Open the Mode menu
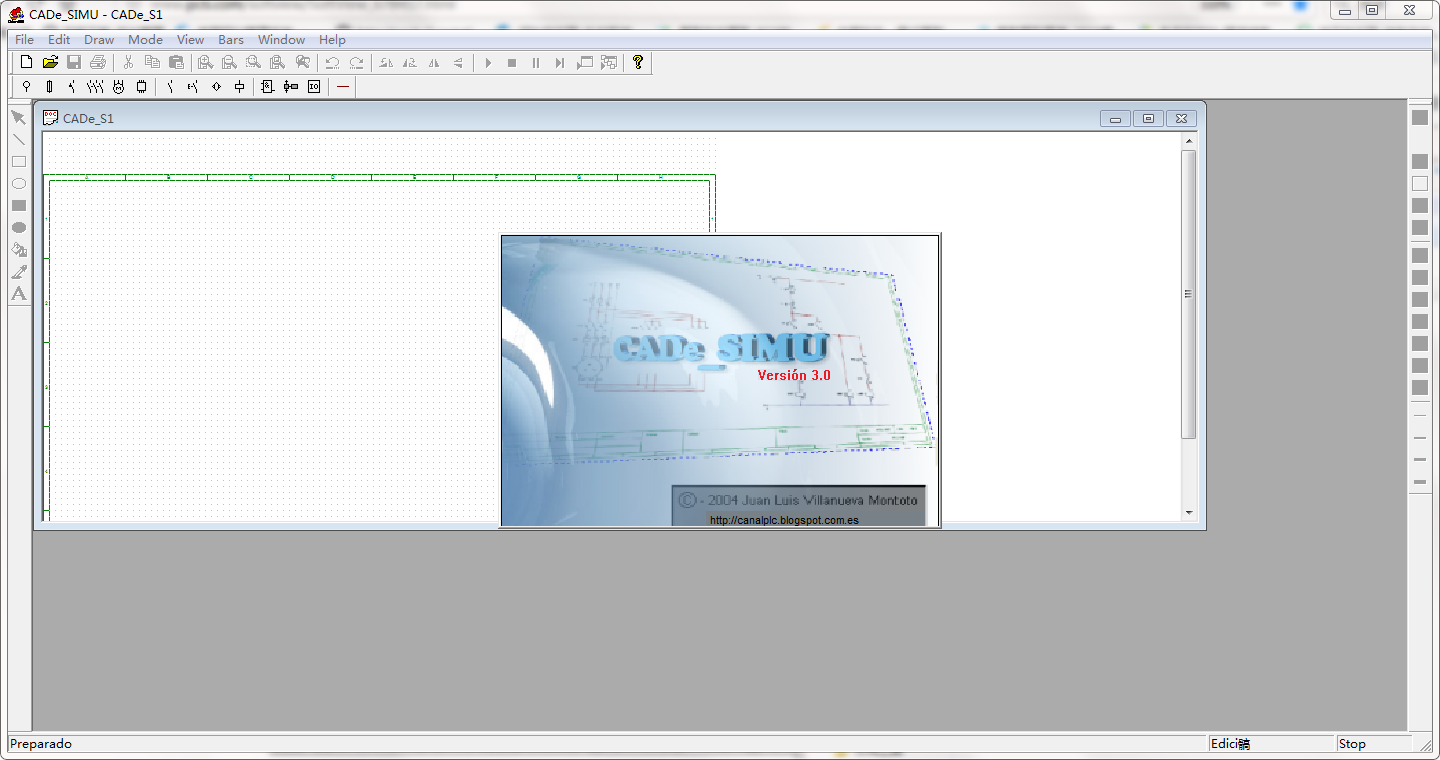1440x760 pixels. (x=145, y=40)
